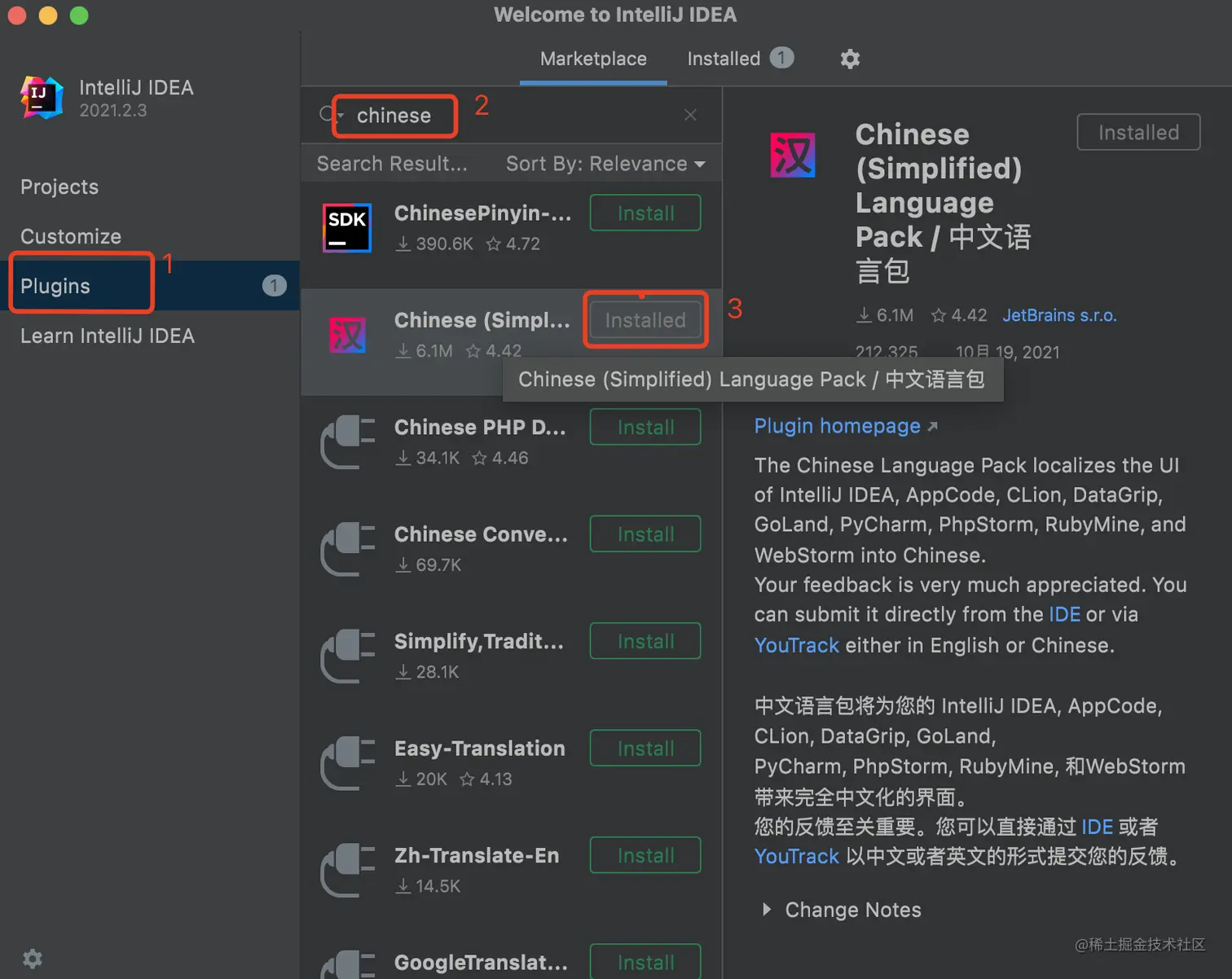Select the Chinese Conve... plugin name
This screenshot has width=1232, height=979.
pyautogui.click(x=481, y=534)
